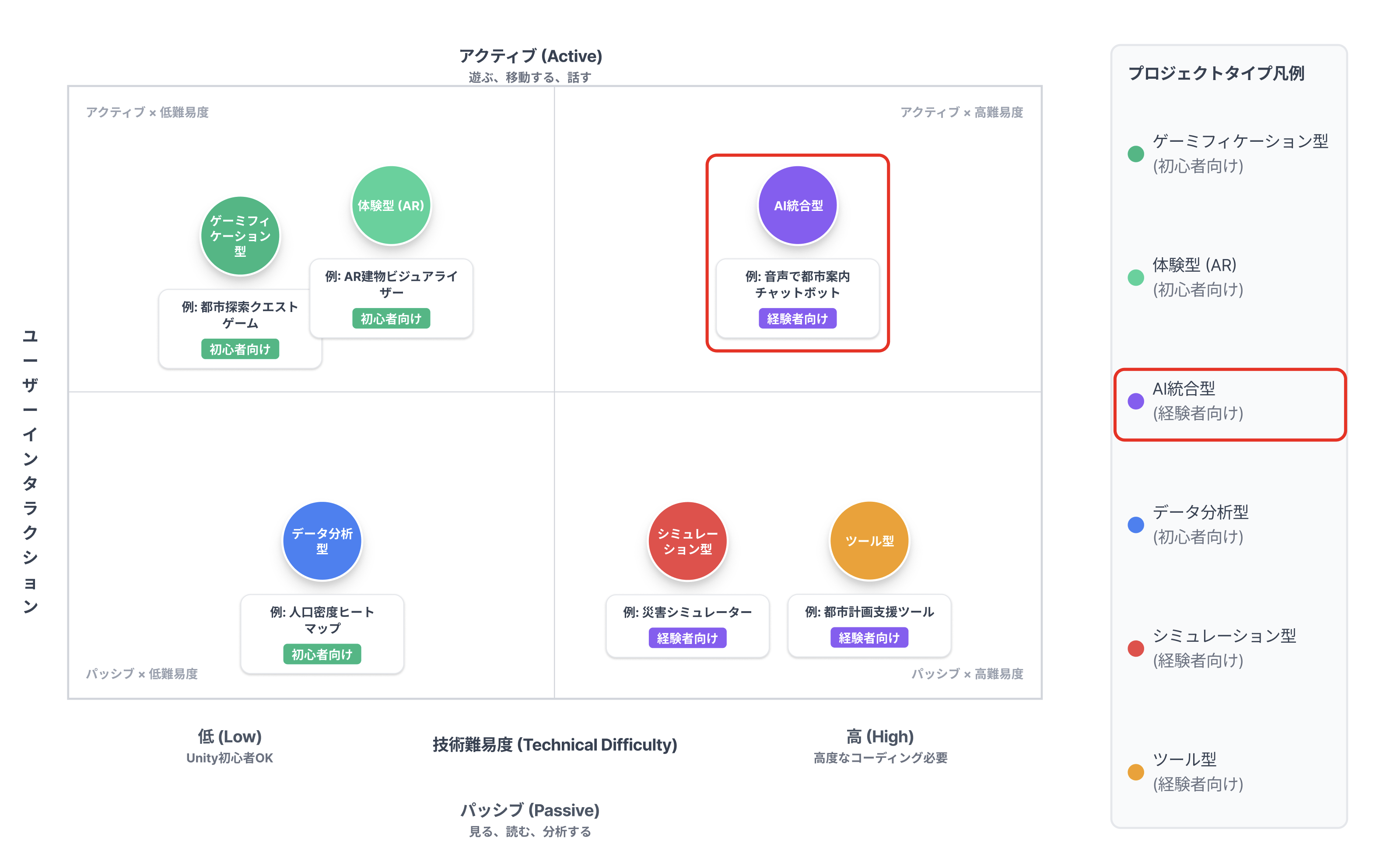Select the blue データ分析型 circle node
Viewport: 1380px width, 868px height.
pyautogui.click(x=322, y=541)
